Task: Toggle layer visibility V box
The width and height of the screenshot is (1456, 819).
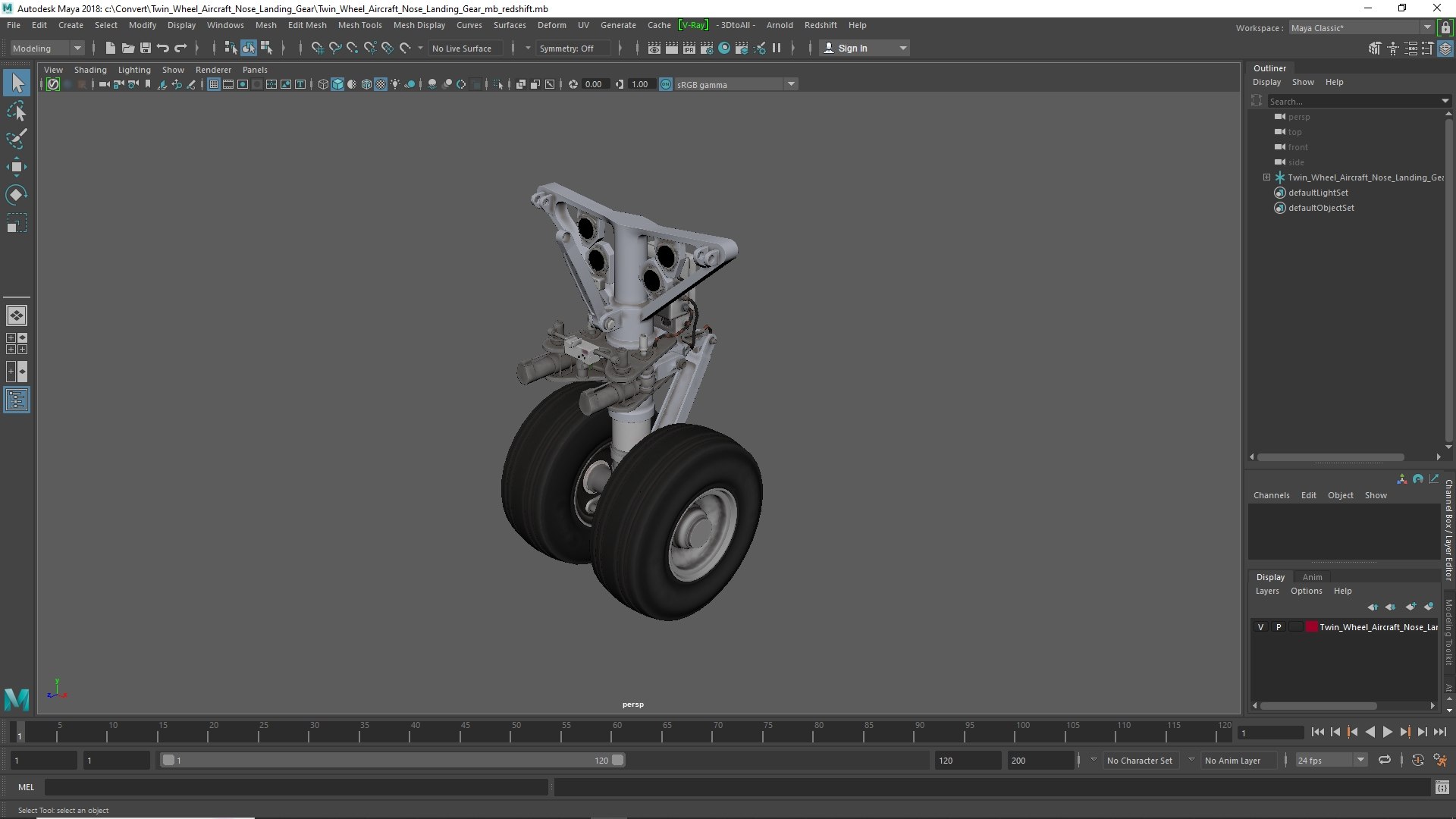Action: click(x=1260, y=627)
